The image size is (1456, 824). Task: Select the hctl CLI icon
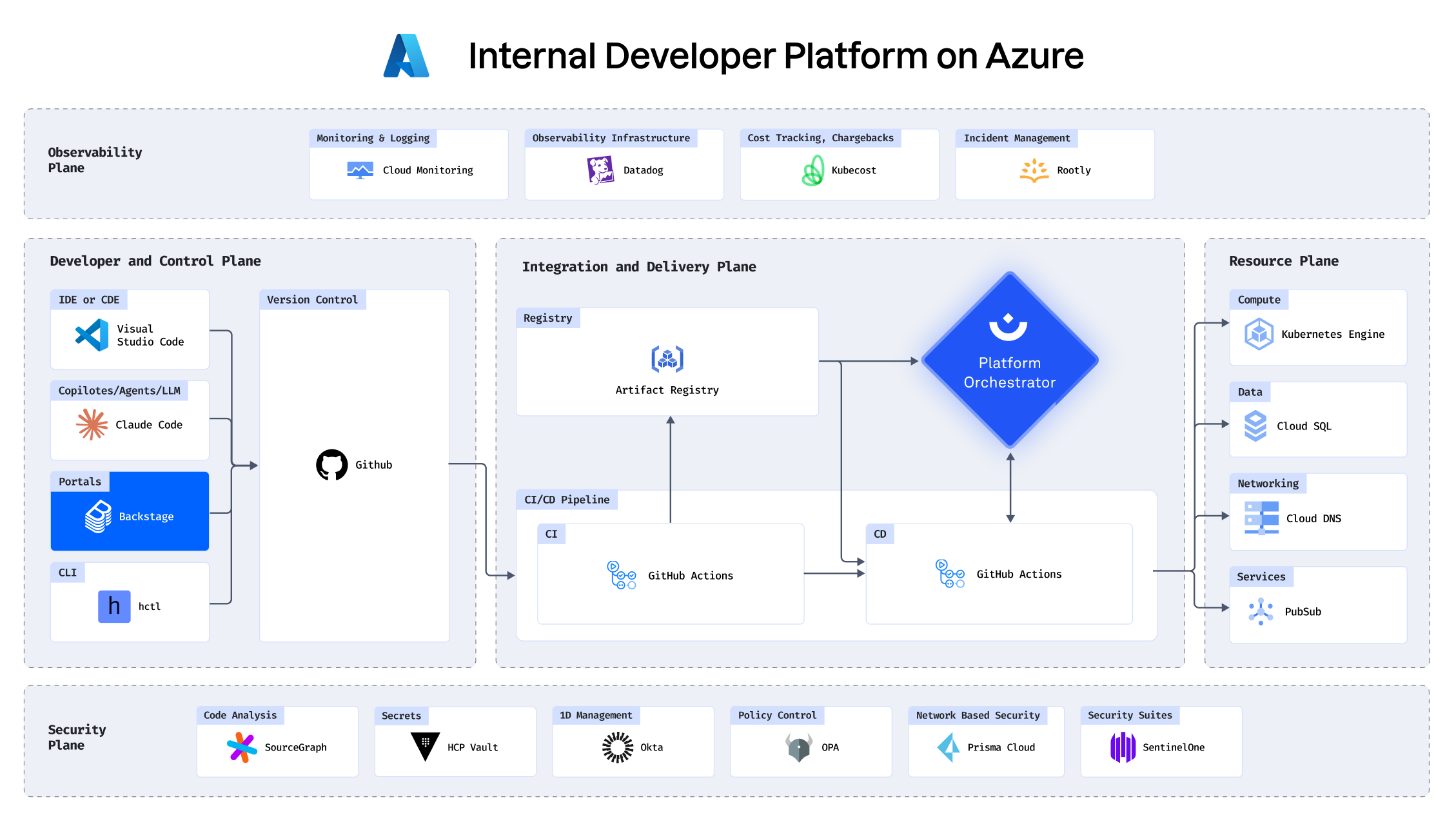coord(114,607)
